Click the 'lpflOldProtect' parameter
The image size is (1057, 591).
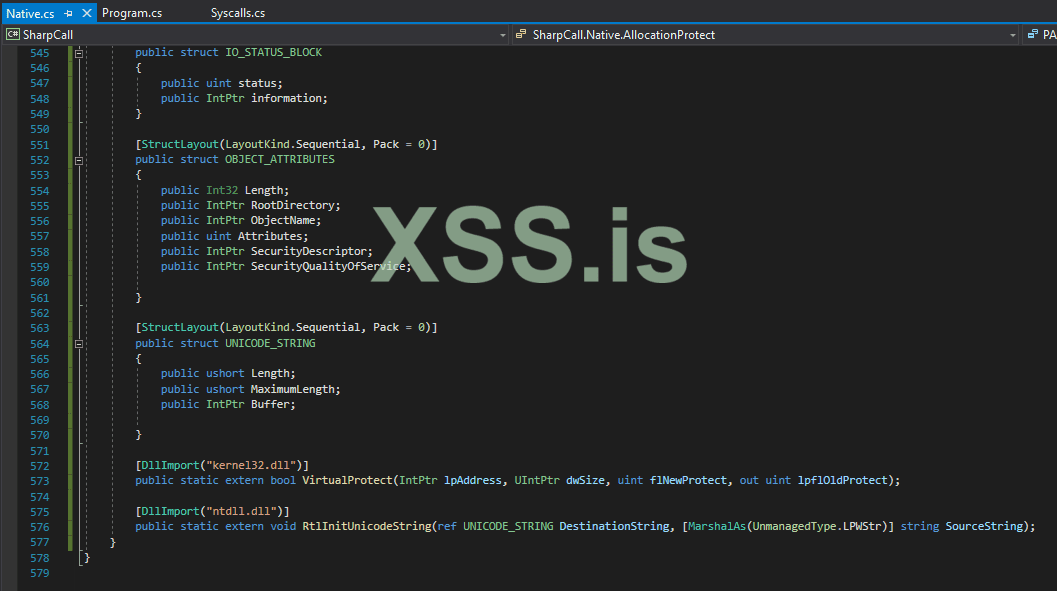click(x=843, y=480)
